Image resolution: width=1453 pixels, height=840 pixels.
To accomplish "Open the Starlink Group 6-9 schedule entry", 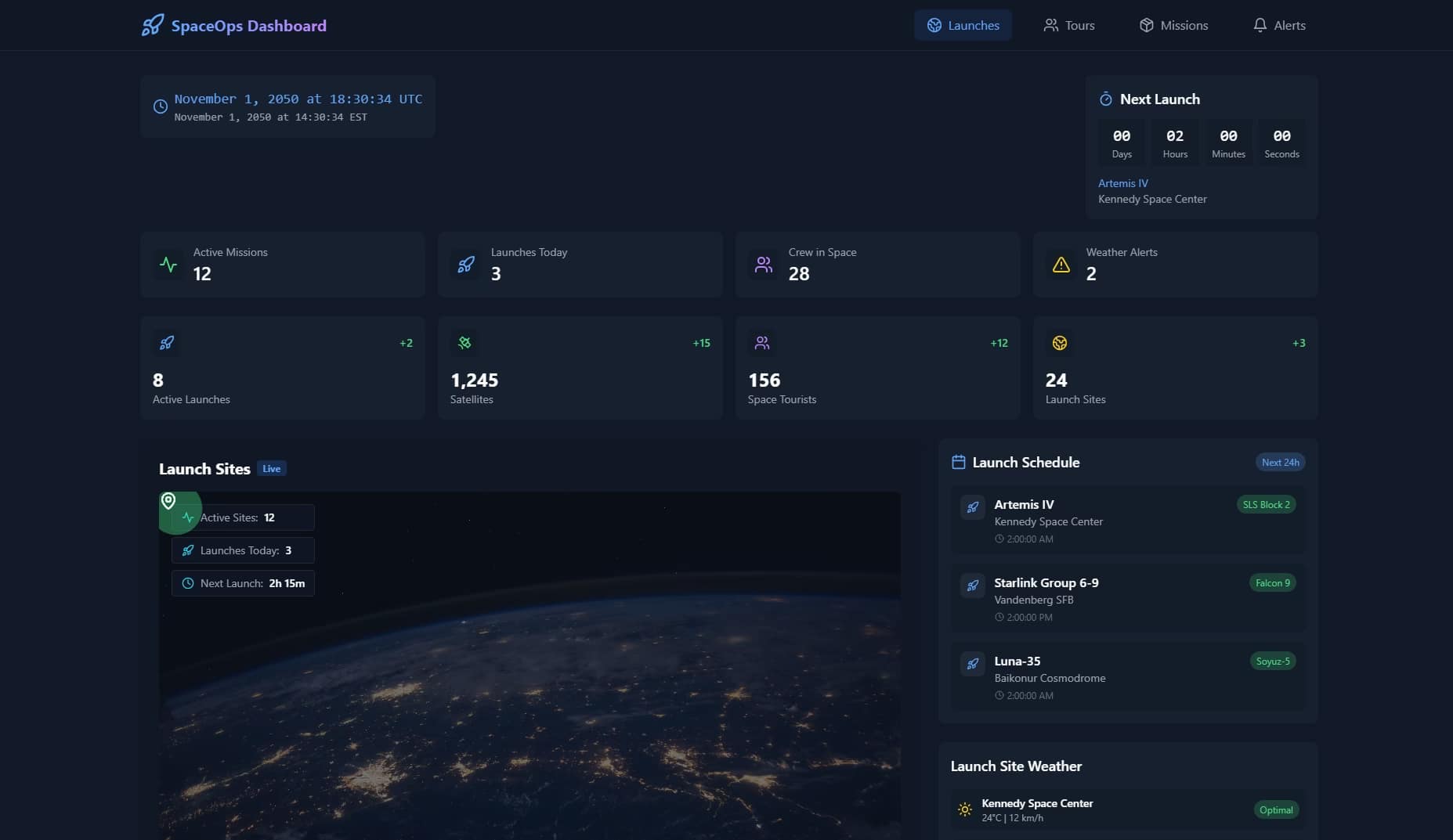I will point(1046,583).
